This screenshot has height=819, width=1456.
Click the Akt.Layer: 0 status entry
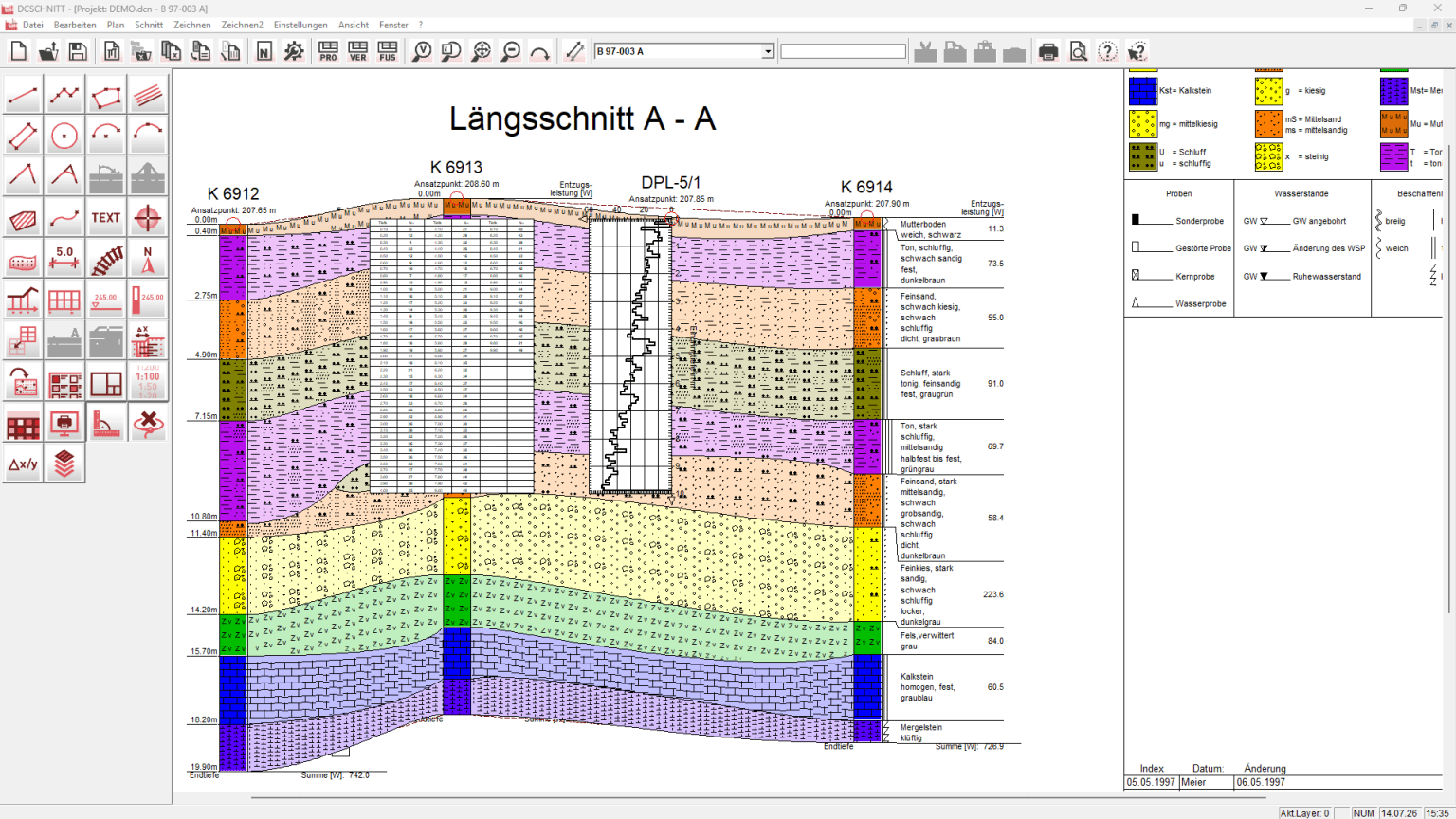(x=1305, y=812)
